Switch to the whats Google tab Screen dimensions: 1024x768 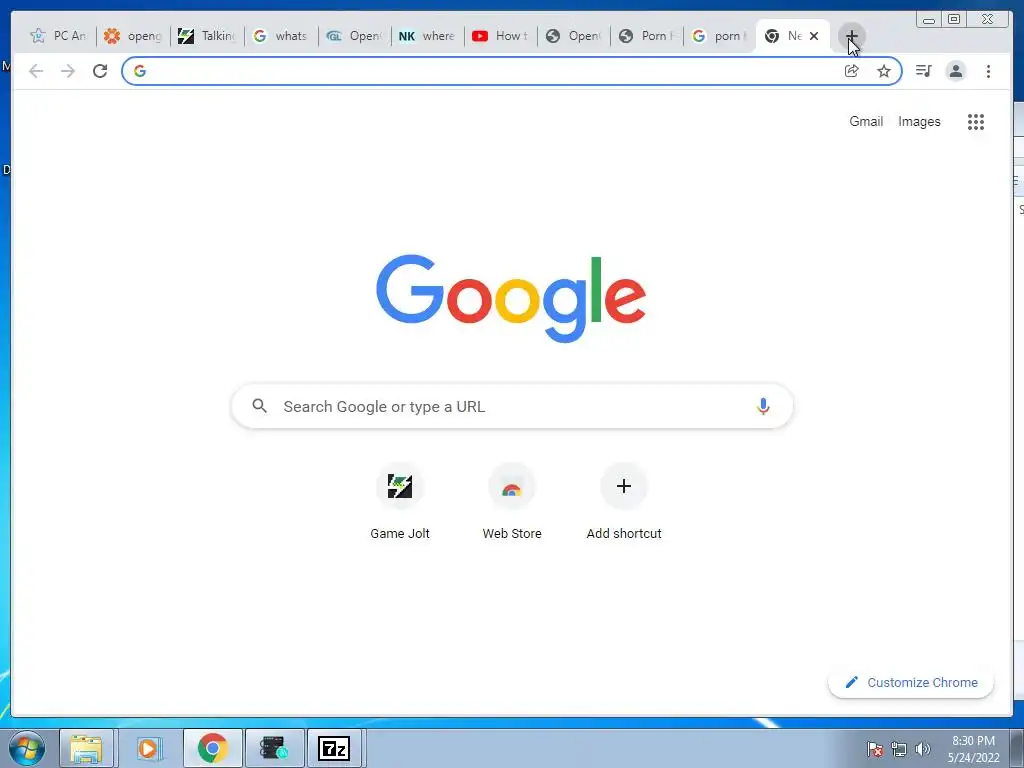tap(281, 36)
